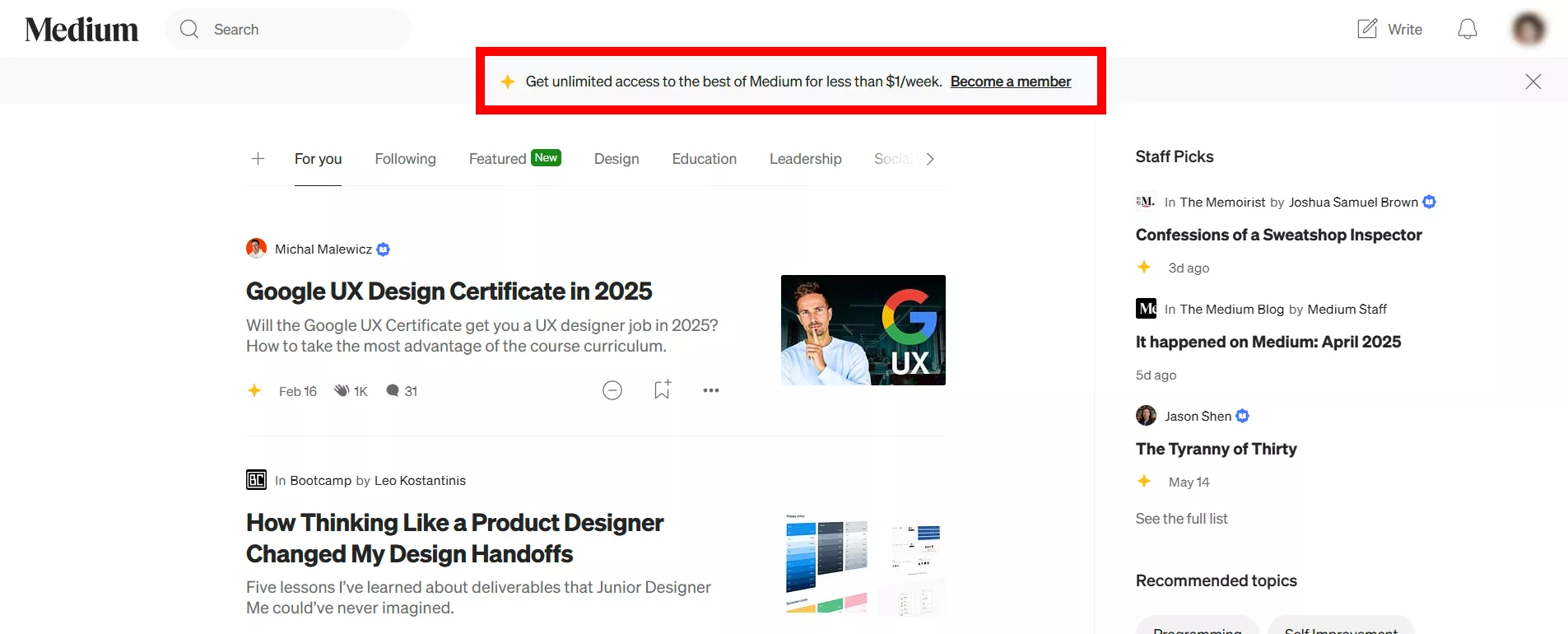Open the three-dot more options menu
1568x634 pixels.
click(x=711, y=390)
